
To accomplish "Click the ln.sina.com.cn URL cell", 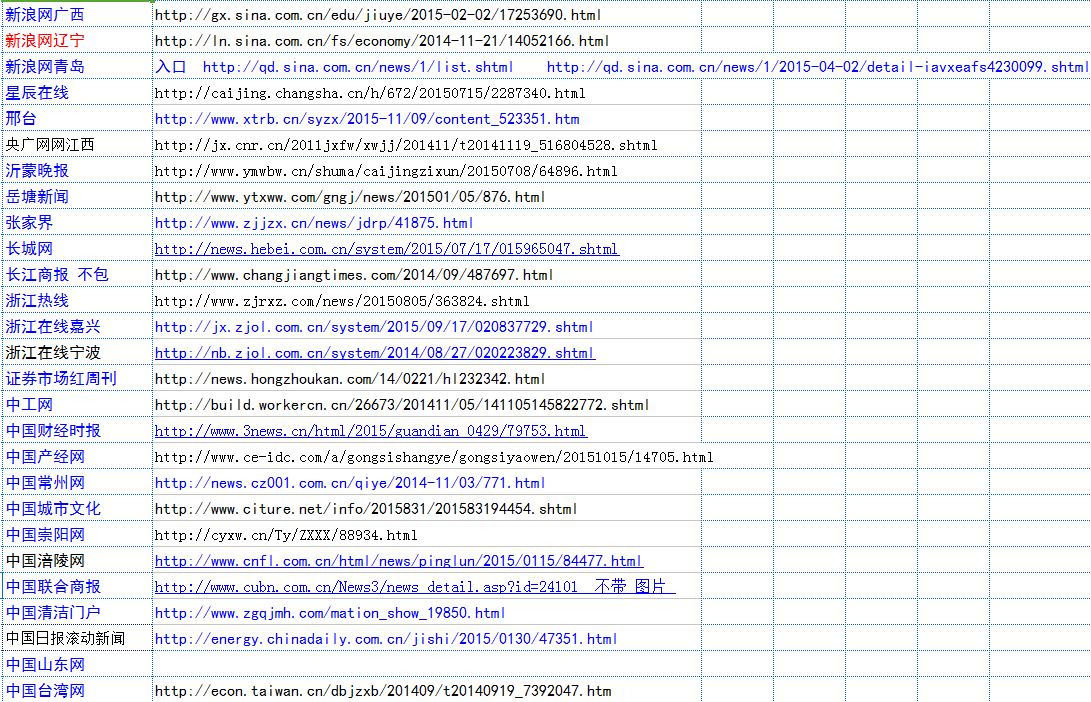I will [x=427, y=40].
